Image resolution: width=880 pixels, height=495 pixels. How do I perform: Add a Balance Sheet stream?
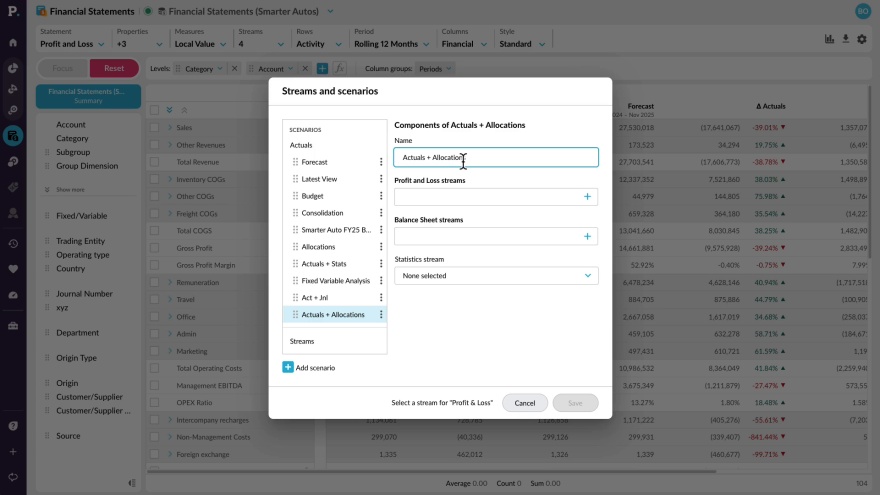587,236
